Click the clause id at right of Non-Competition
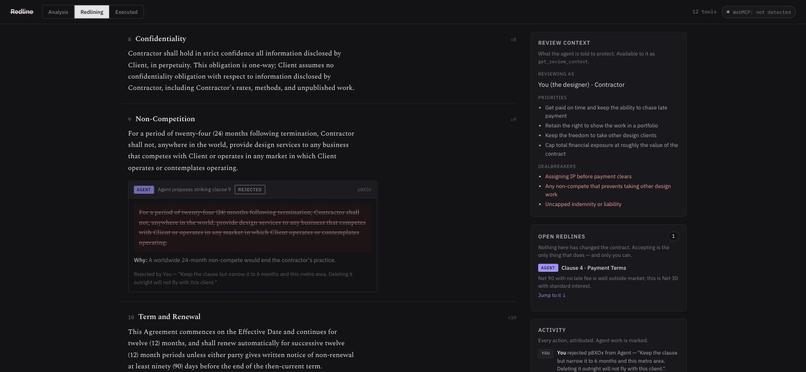This screenshot has width=806, height=372. (x=513, y=120)
